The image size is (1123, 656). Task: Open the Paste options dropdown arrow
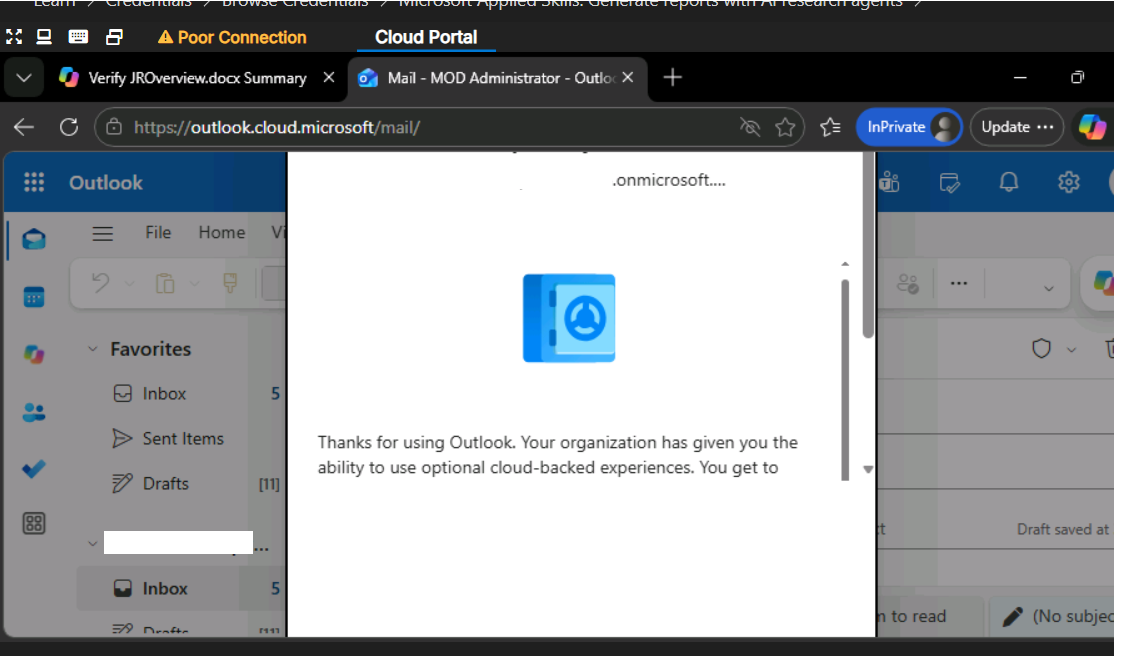click(194, 284)
